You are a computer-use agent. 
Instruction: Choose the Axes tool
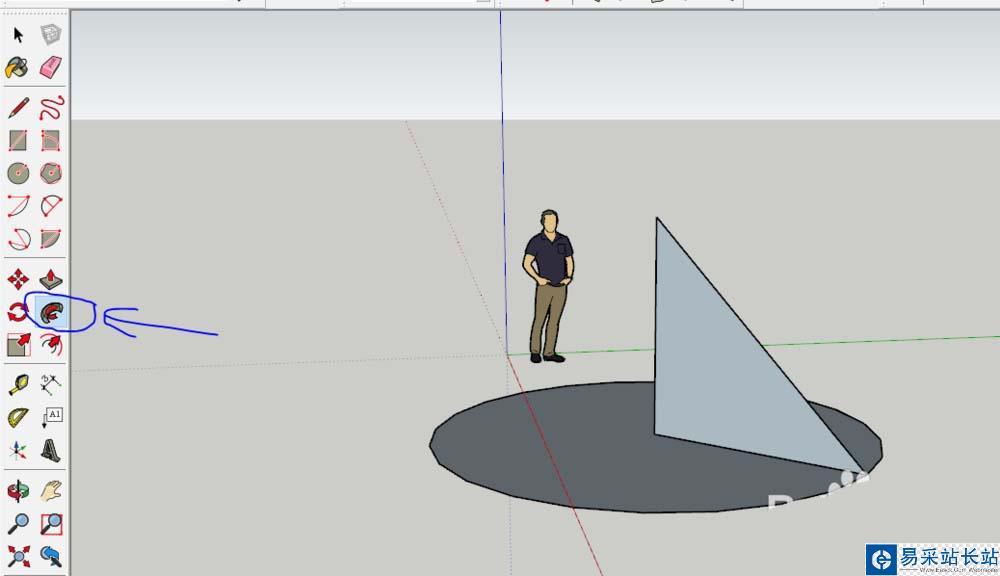(x=18, y=451)
